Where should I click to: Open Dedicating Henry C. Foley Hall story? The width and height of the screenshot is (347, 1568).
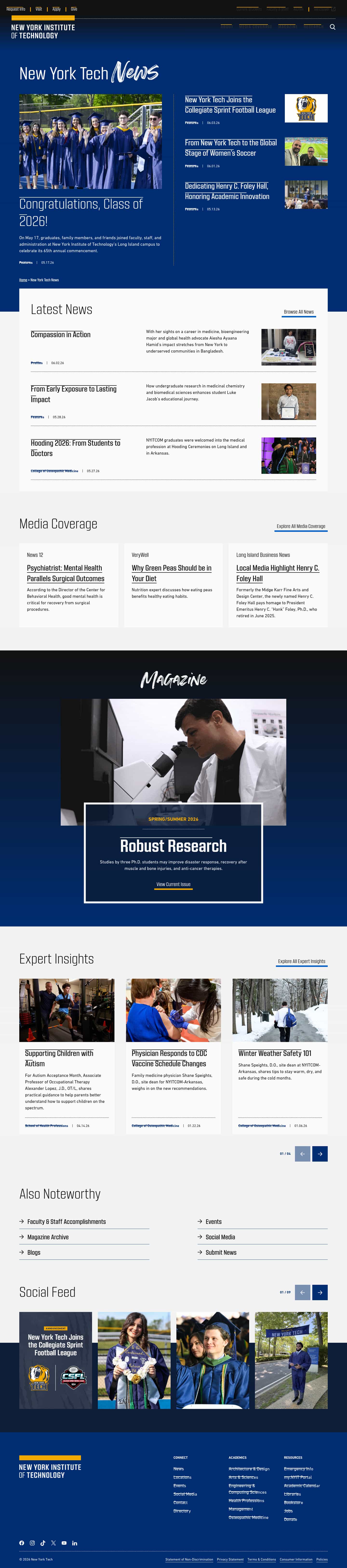pos(227,191)
